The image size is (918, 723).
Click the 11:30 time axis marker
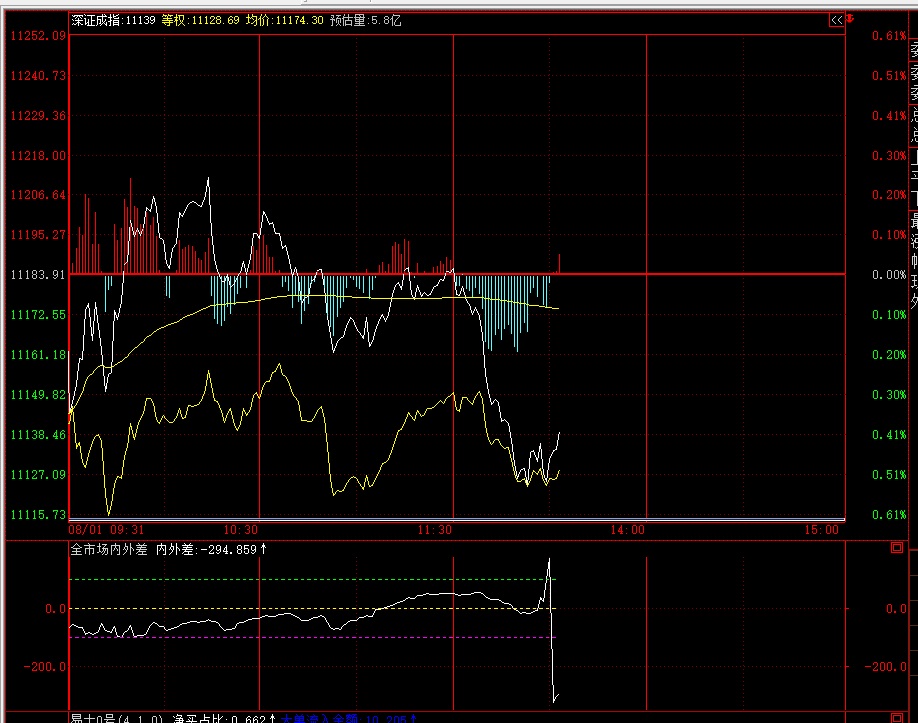[435, 530]
